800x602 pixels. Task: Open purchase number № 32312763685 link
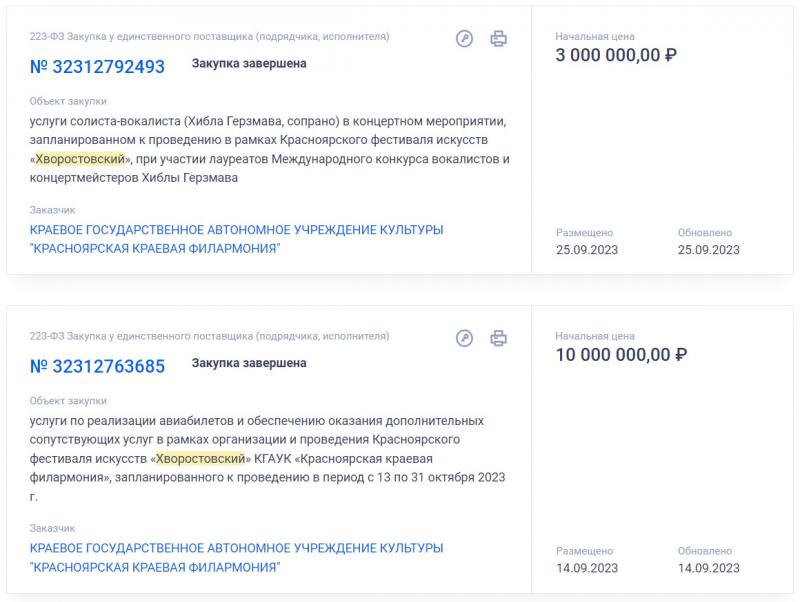point(97,366)
